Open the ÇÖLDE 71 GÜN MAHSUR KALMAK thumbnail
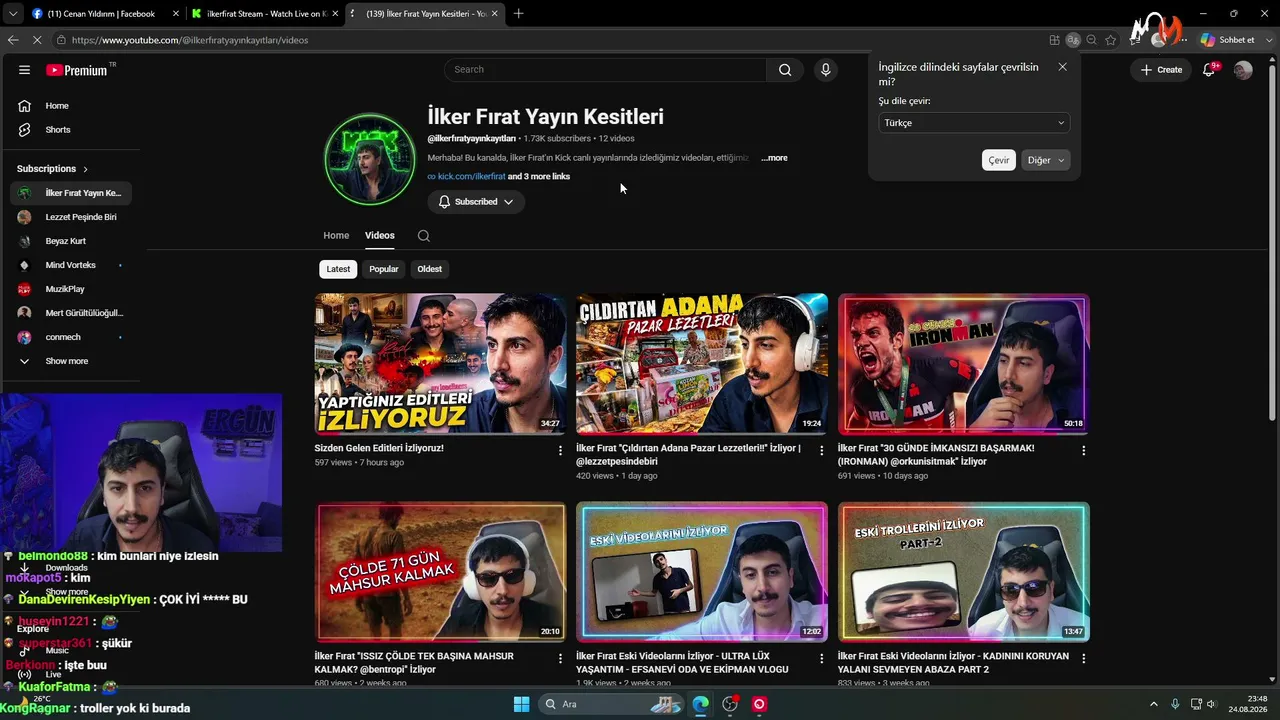This screenshot has height=720, width=1280. click(x=440, y=572)
